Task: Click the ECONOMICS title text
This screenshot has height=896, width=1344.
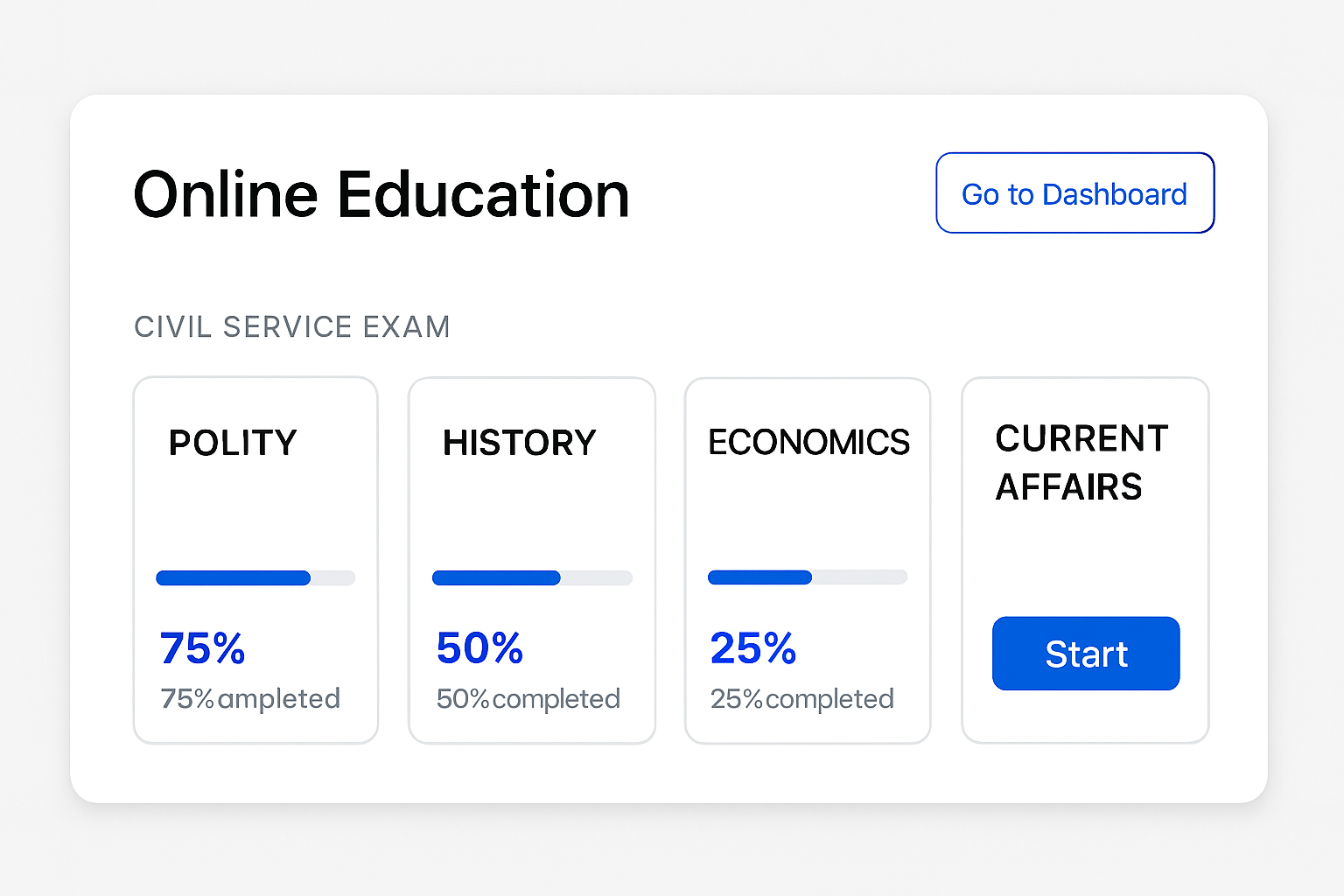Action: tap(808, 442)
